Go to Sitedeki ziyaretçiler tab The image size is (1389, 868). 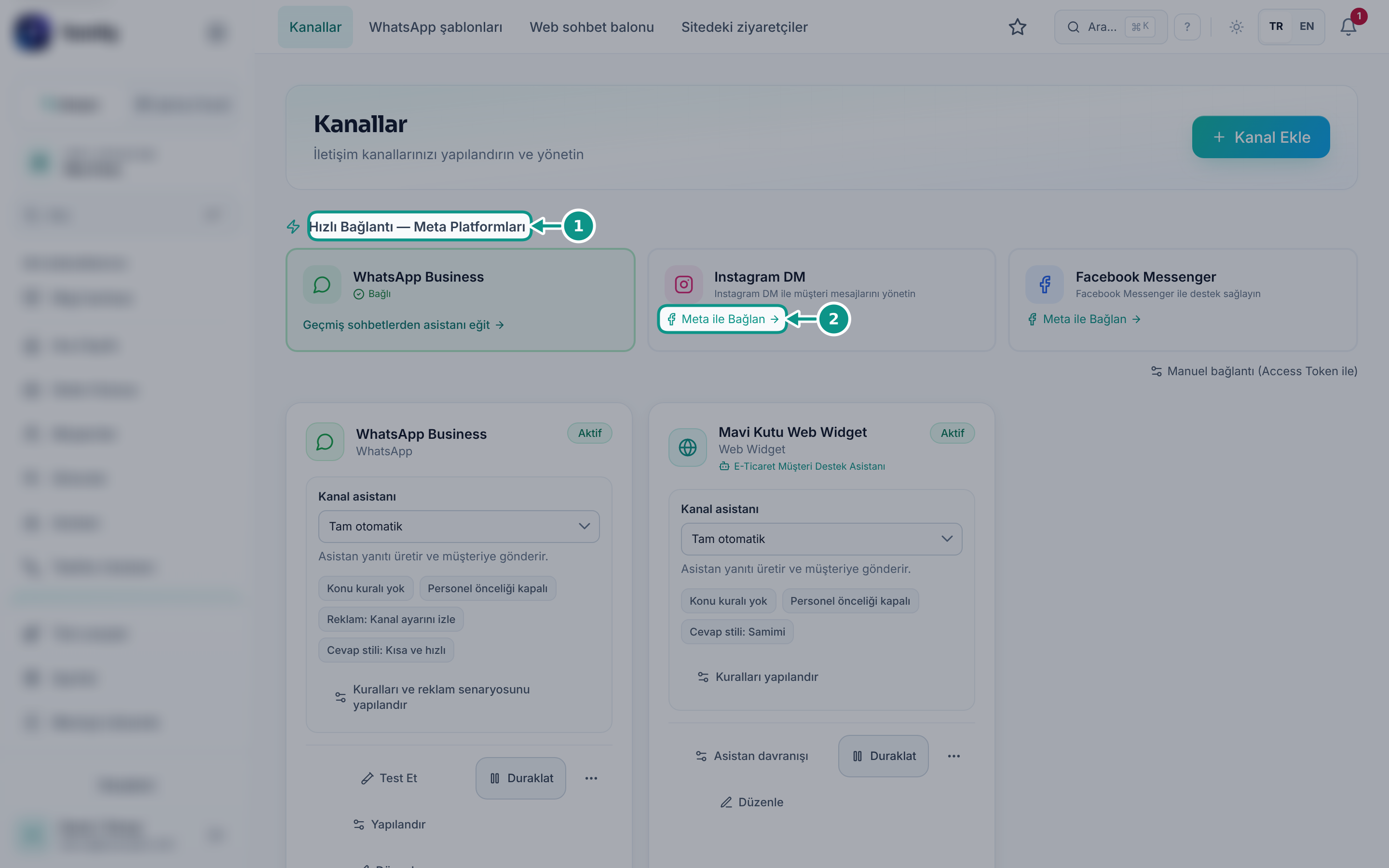pos(745,27)
